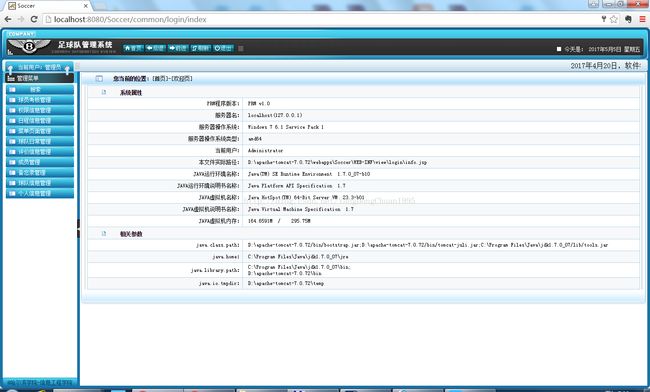Click the 退出 logout toolbar button
This screenshot has height=392, width=650.
tap(223, 48)
